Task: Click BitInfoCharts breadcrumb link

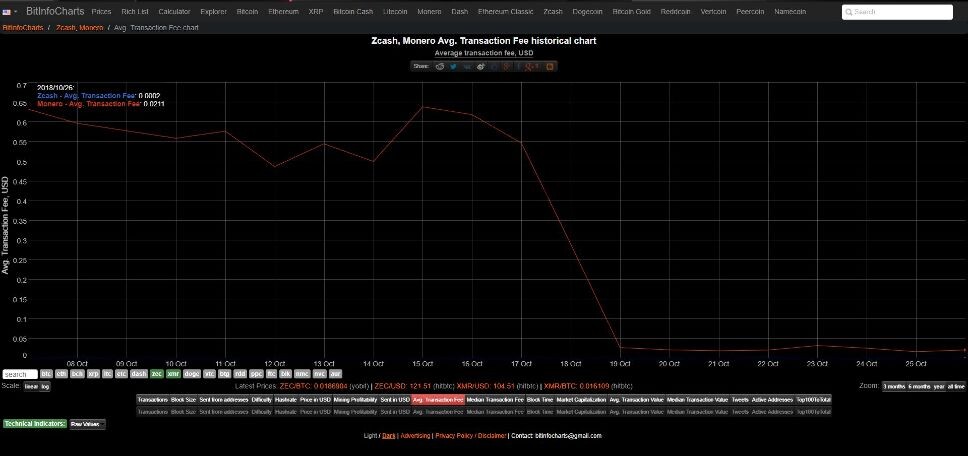Action: 23,28
